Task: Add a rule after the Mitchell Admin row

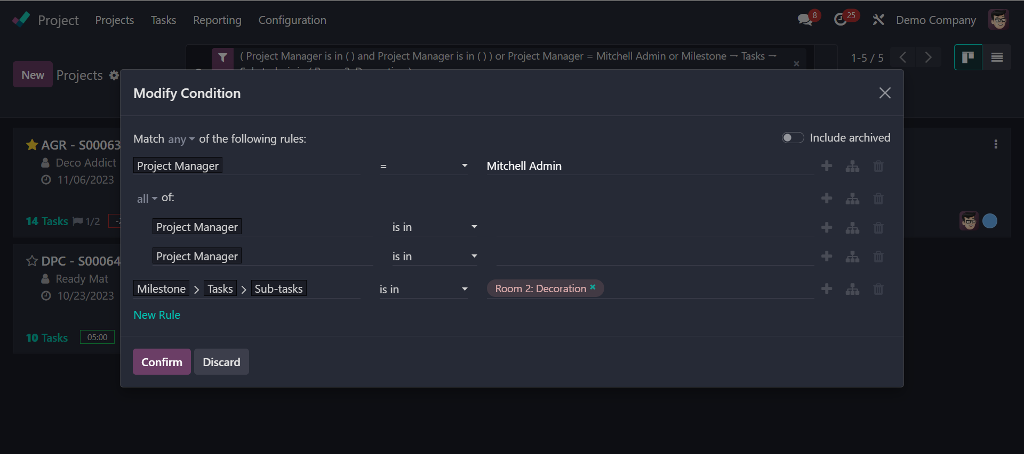Action: pyautogui.click(x=826, y=167)
